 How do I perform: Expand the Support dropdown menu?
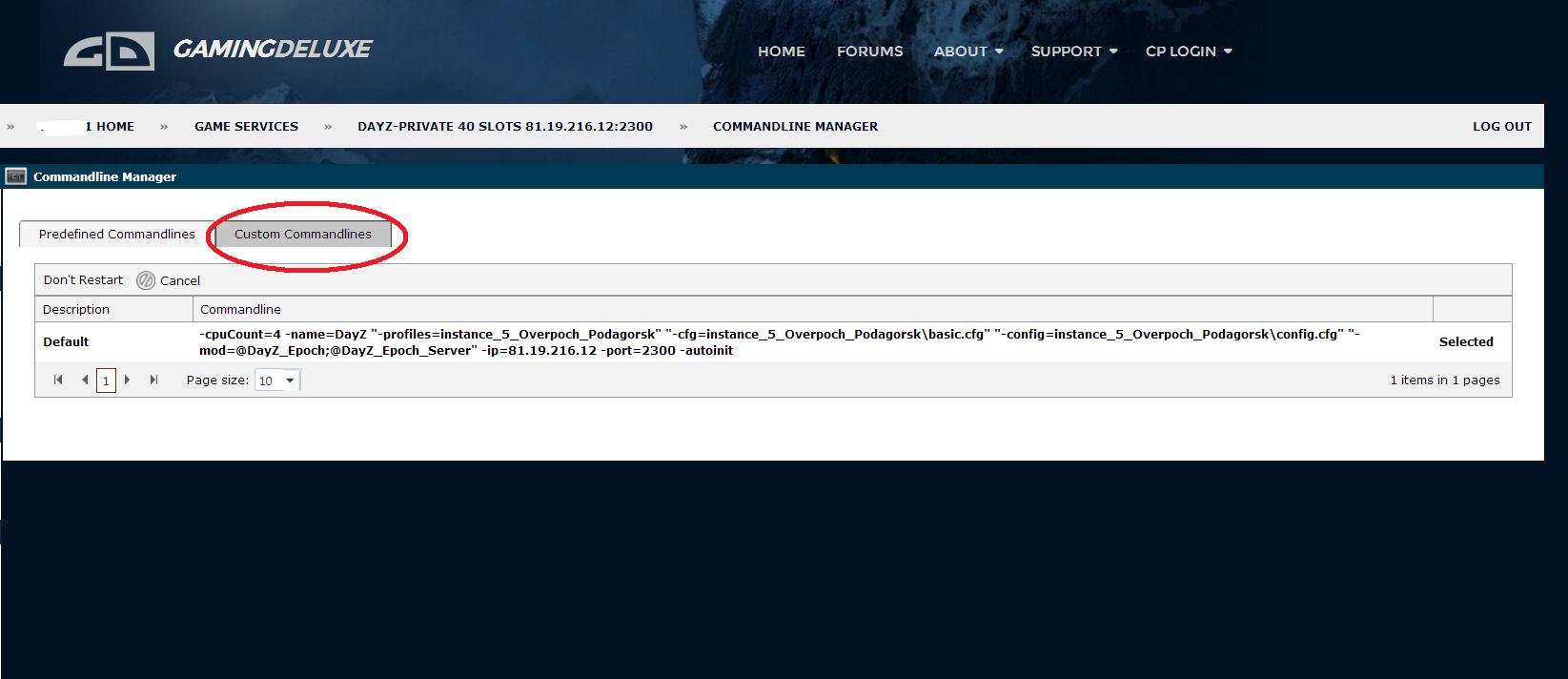coord(1073,51)
